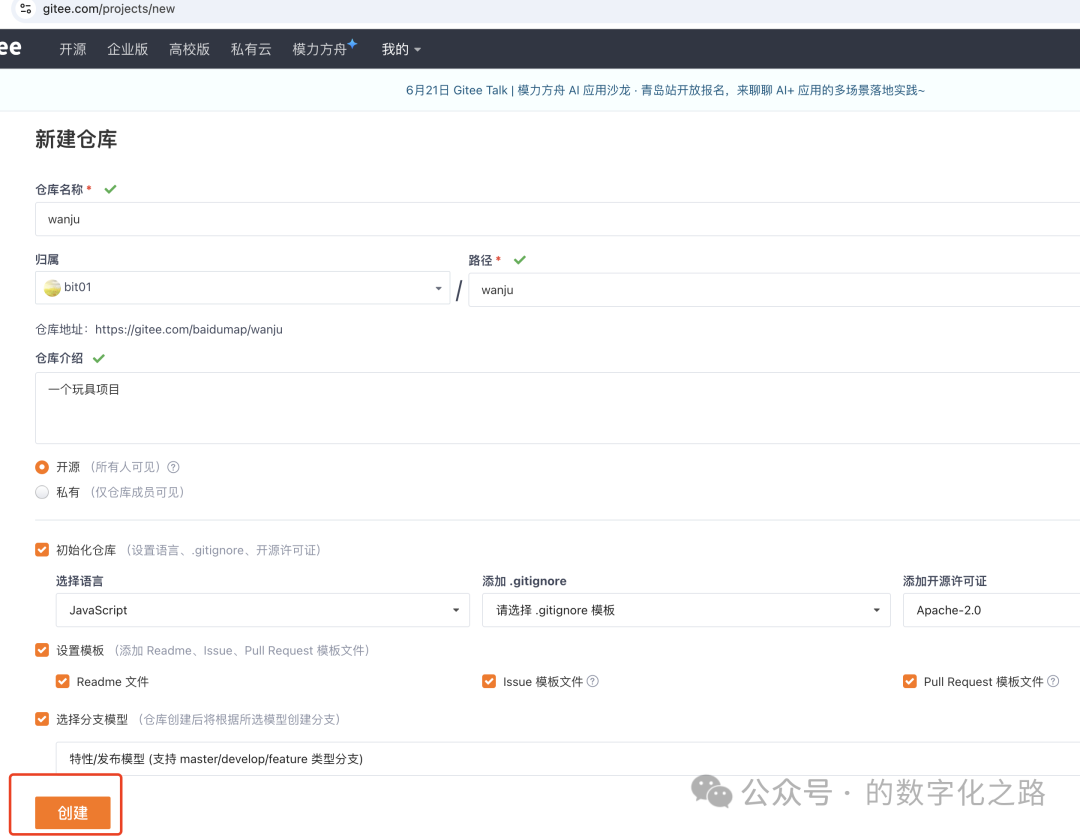Click the green checkmark beside 仓库名称

click(x=110, y=188)
